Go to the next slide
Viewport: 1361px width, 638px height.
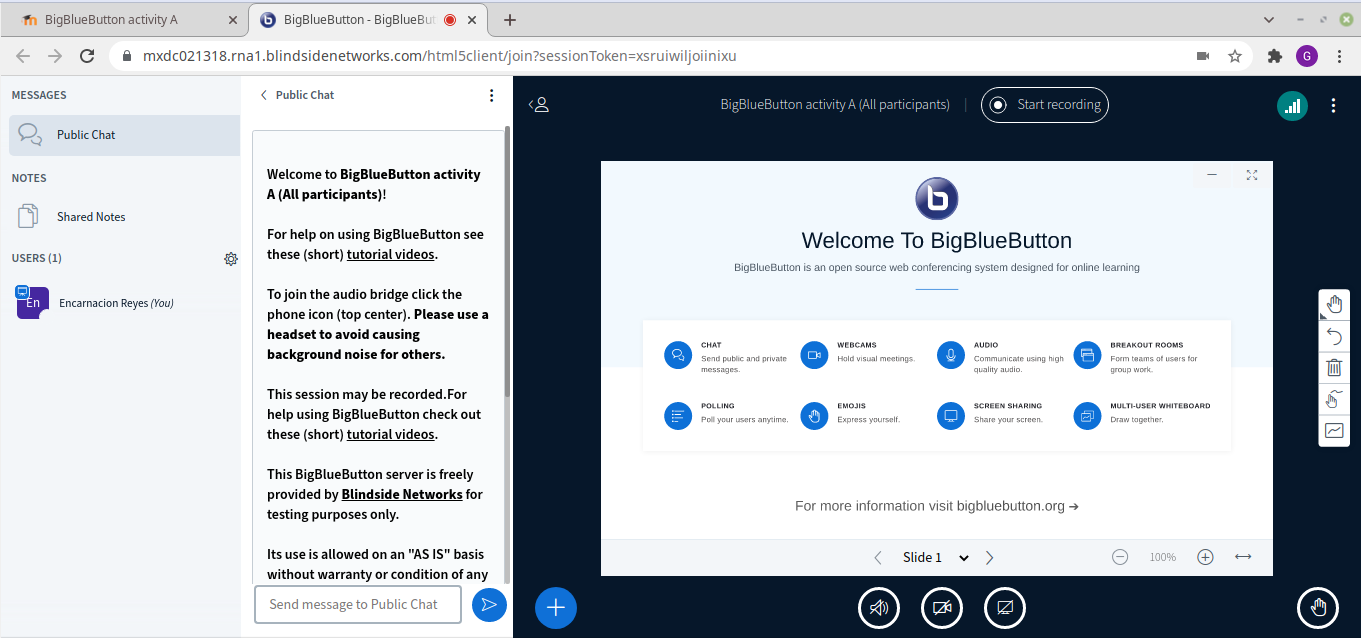coord(990,557)
